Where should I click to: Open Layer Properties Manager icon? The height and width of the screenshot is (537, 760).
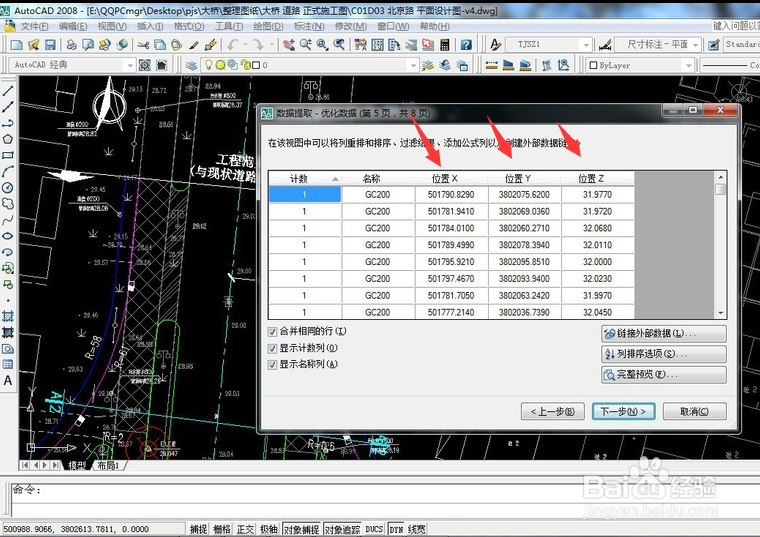click(x=191, y=65)
